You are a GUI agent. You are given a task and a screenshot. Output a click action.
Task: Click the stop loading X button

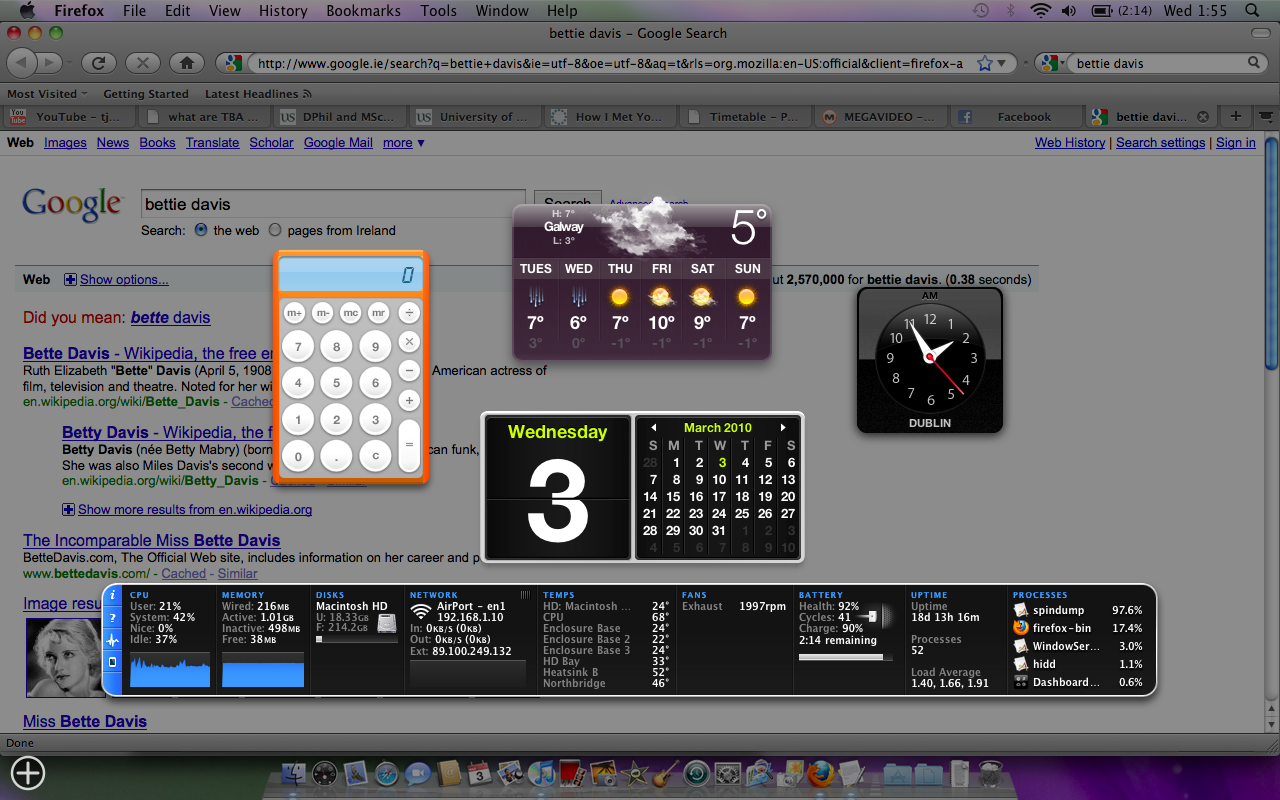[142, 63]
